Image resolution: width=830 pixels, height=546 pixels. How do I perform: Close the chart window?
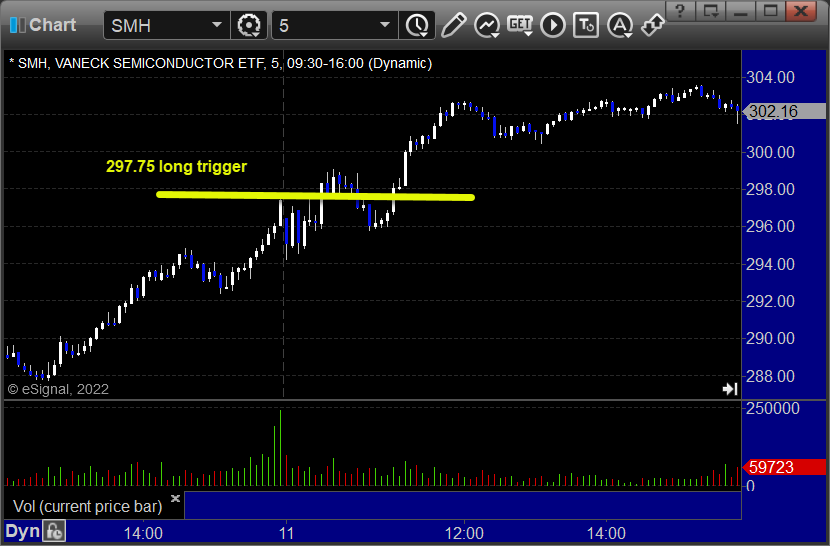coord(801,11)
